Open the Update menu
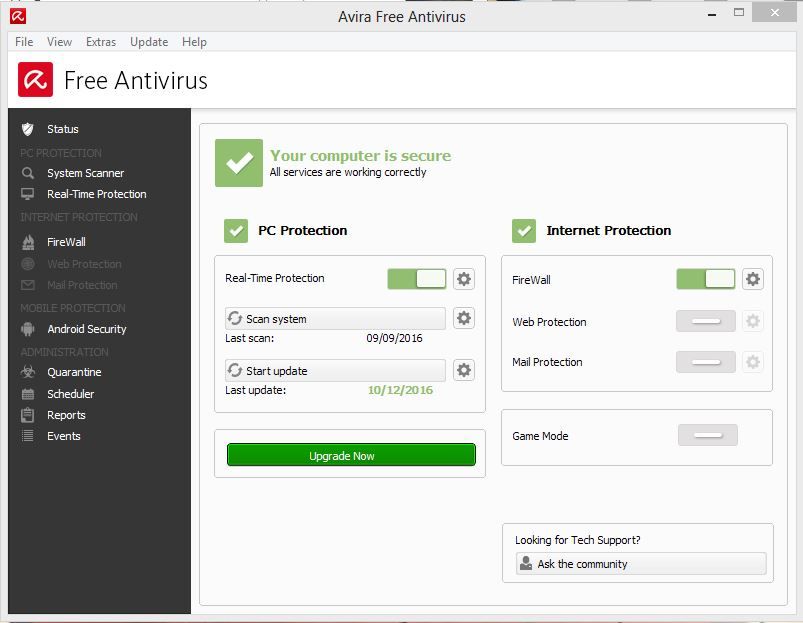 (149, 42)
